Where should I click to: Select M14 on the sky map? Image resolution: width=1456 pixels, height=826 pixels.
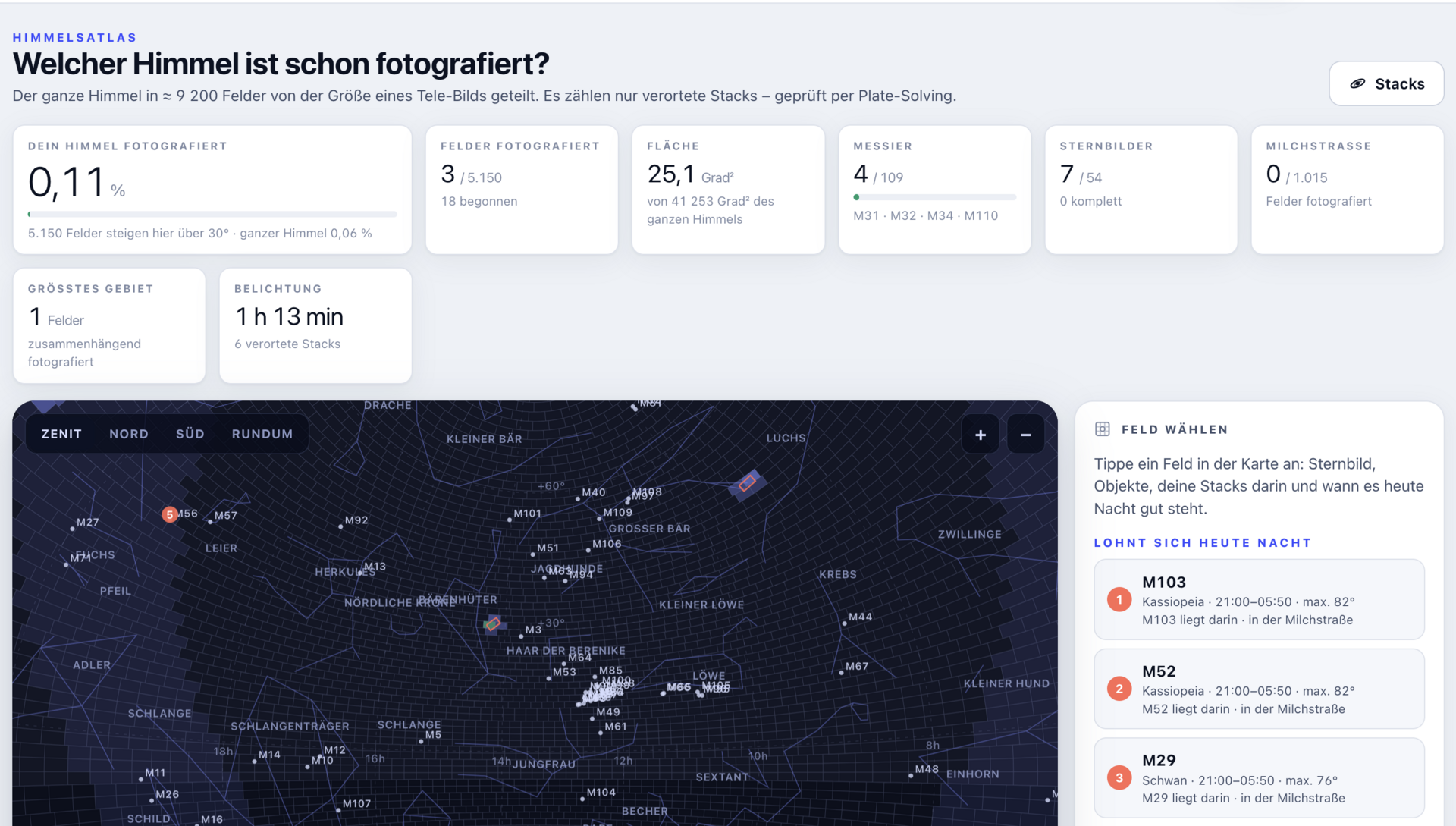pyautogui.click(x=254, y=761)
